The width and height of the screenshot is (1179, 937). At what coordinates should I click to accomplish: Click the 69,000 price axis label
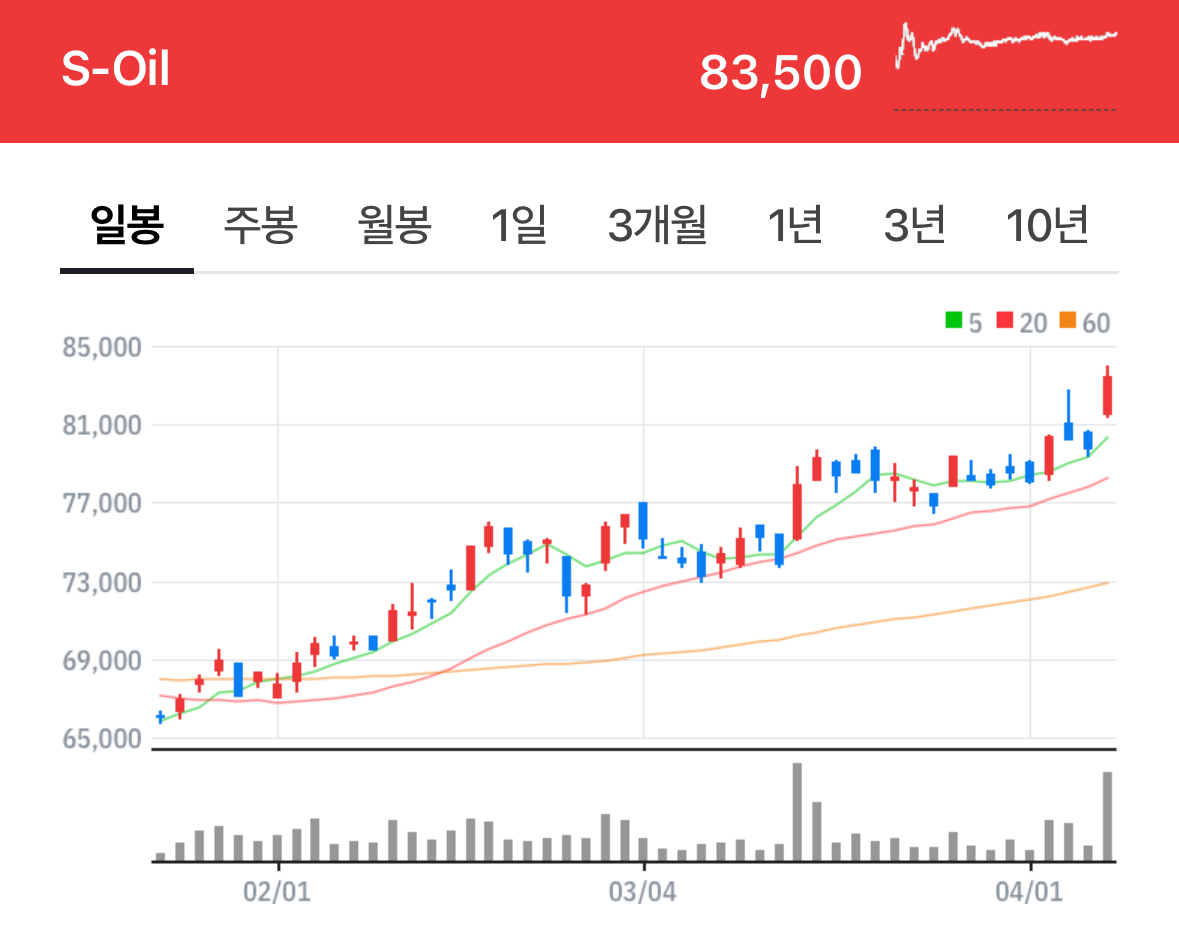click(x=102, y=661)
